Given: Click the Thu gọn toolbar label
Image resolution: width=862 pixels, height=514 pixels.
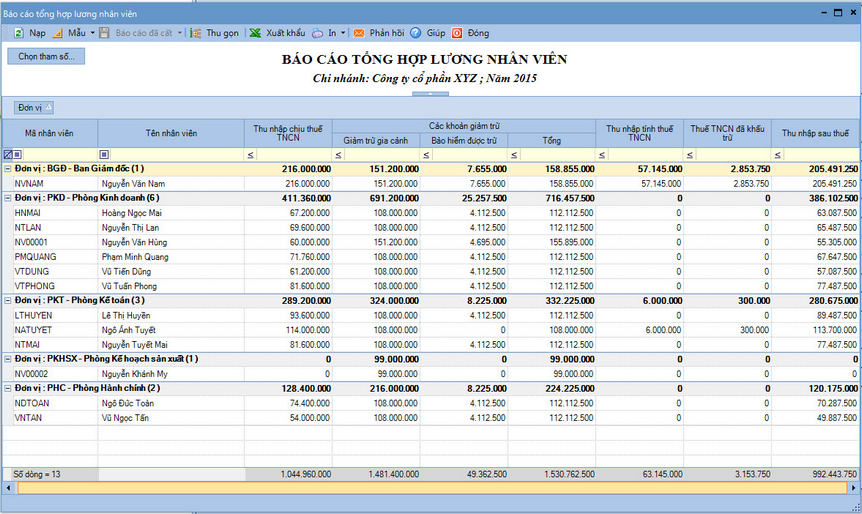Looking at the screenshot, I should pyautogui.click(x=222, y=33).
